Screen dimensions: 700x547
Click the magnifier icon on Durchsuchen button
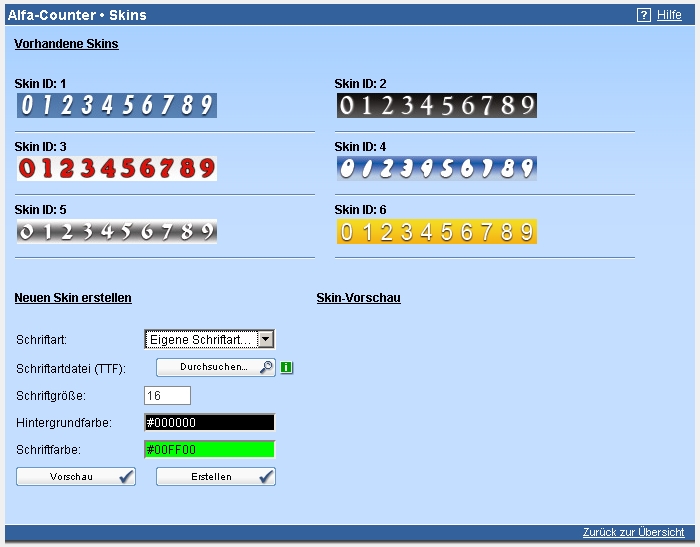[x=266, y=368]
